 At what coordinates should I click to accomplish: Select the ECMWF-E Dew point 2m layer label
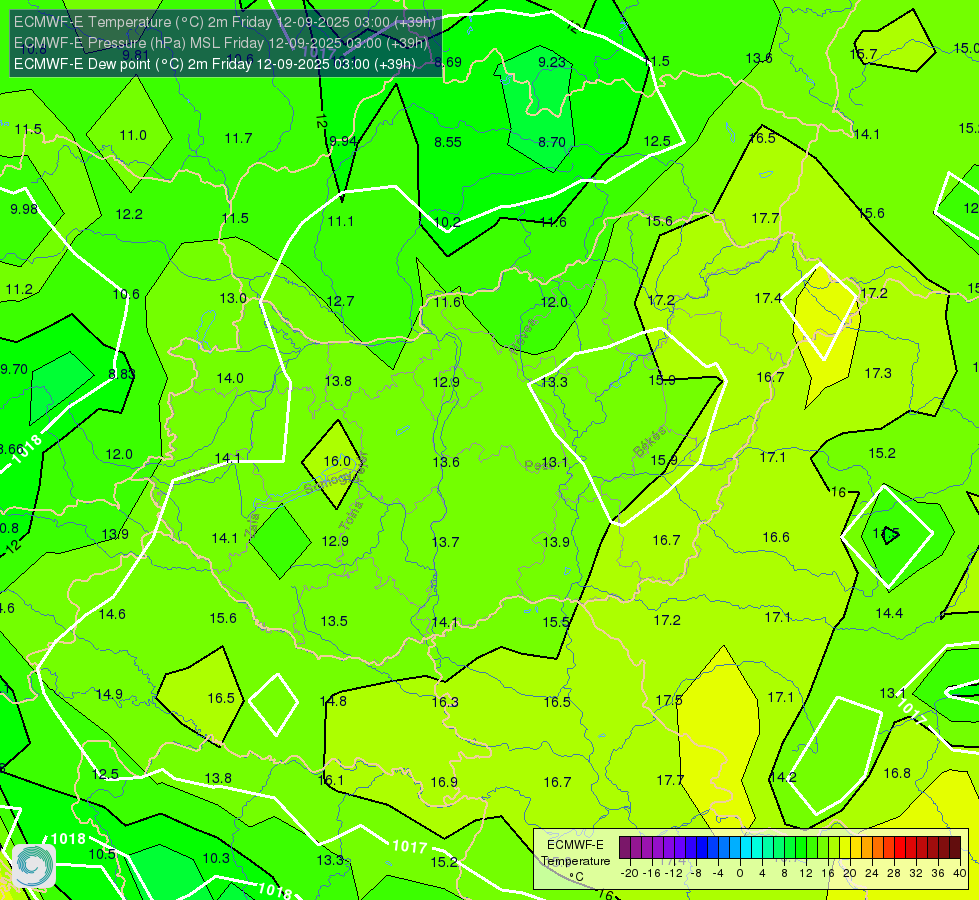pos(214,64)
